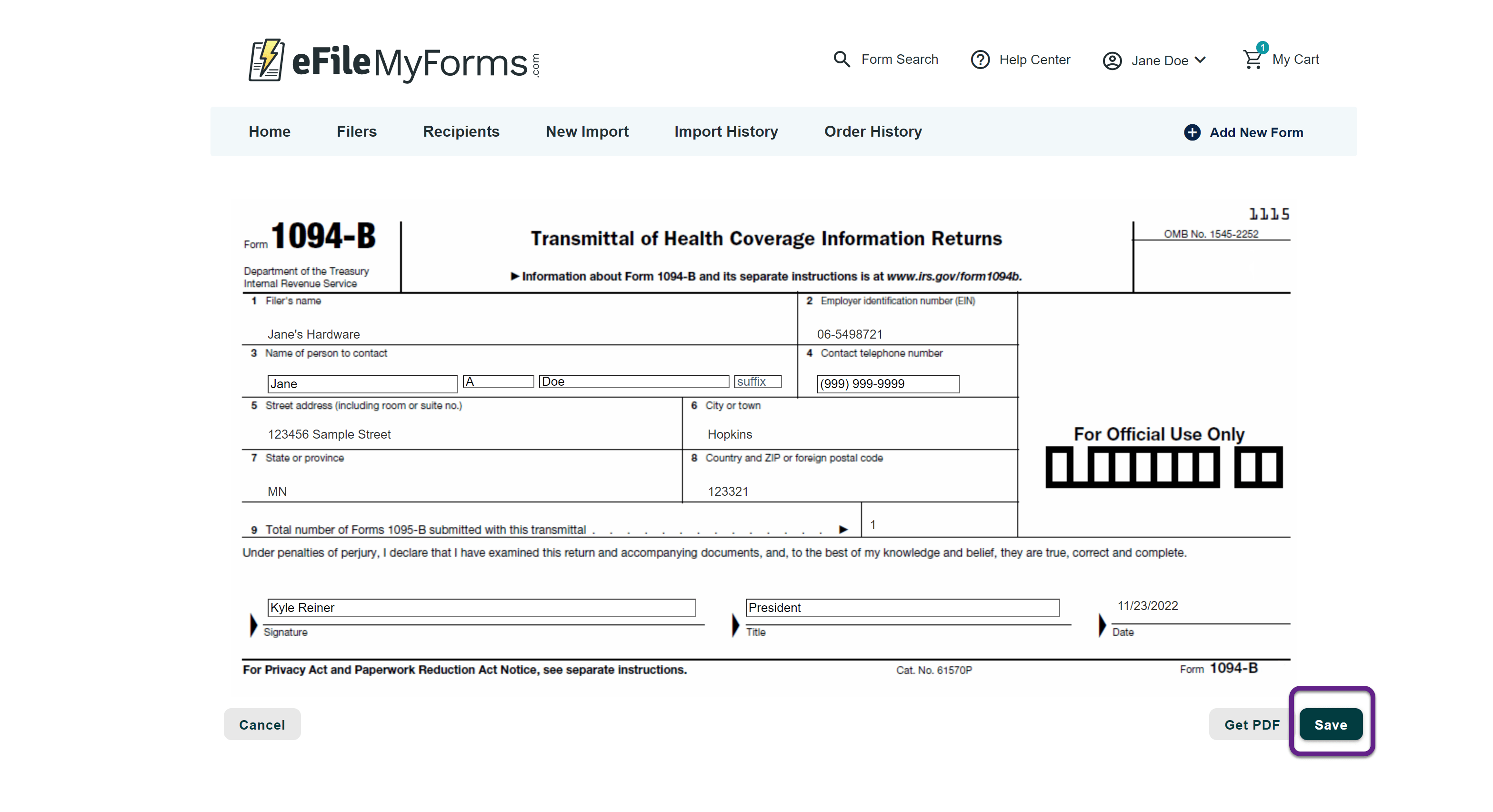
Task: Click the Jane Doe user avatar icon
Action: coord(1112,61)
